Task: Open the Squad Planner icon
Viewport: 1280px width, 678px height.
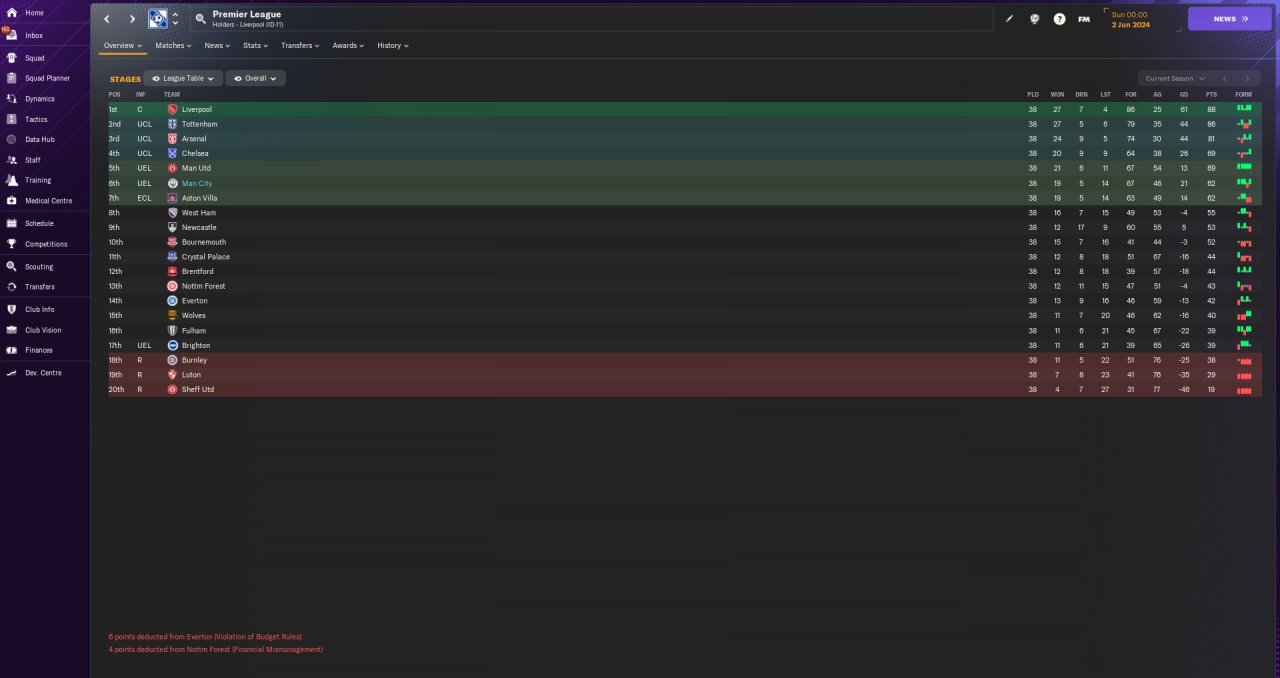Action: 11,78
